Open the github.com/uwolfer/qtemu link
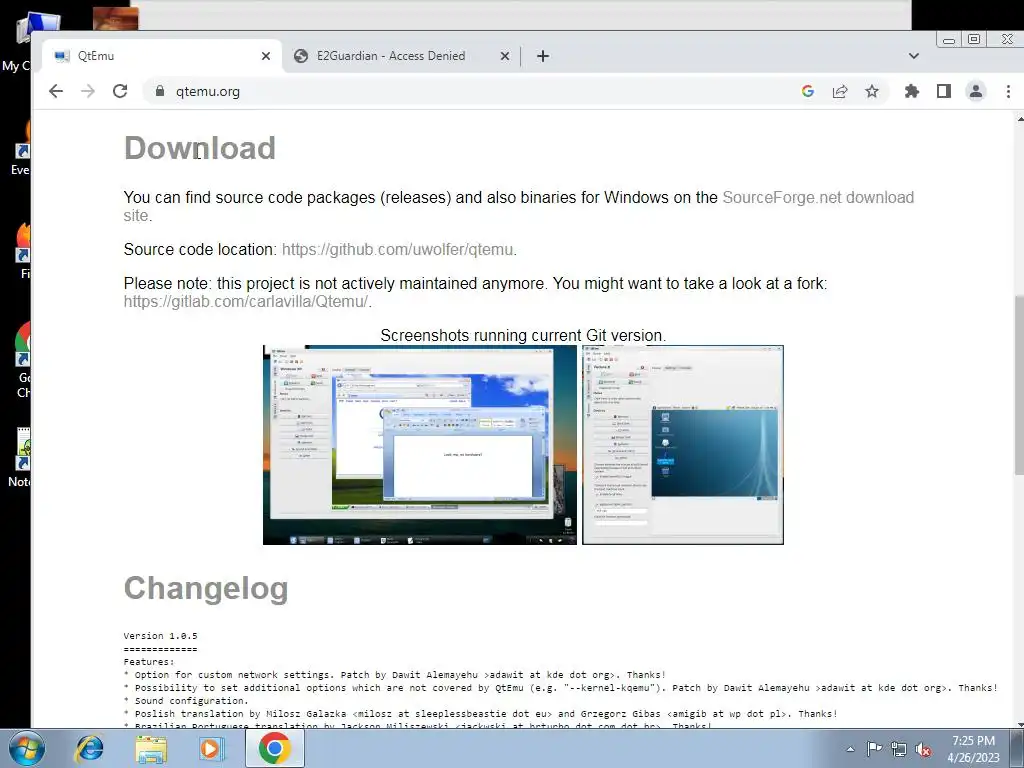The image size is (1024, 768). click(398, 249)
